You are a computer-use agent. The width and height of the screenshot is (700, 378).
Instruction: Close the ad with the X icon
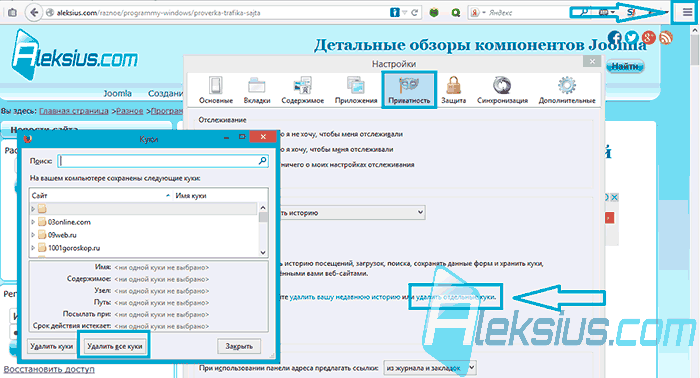pos(615,197)
